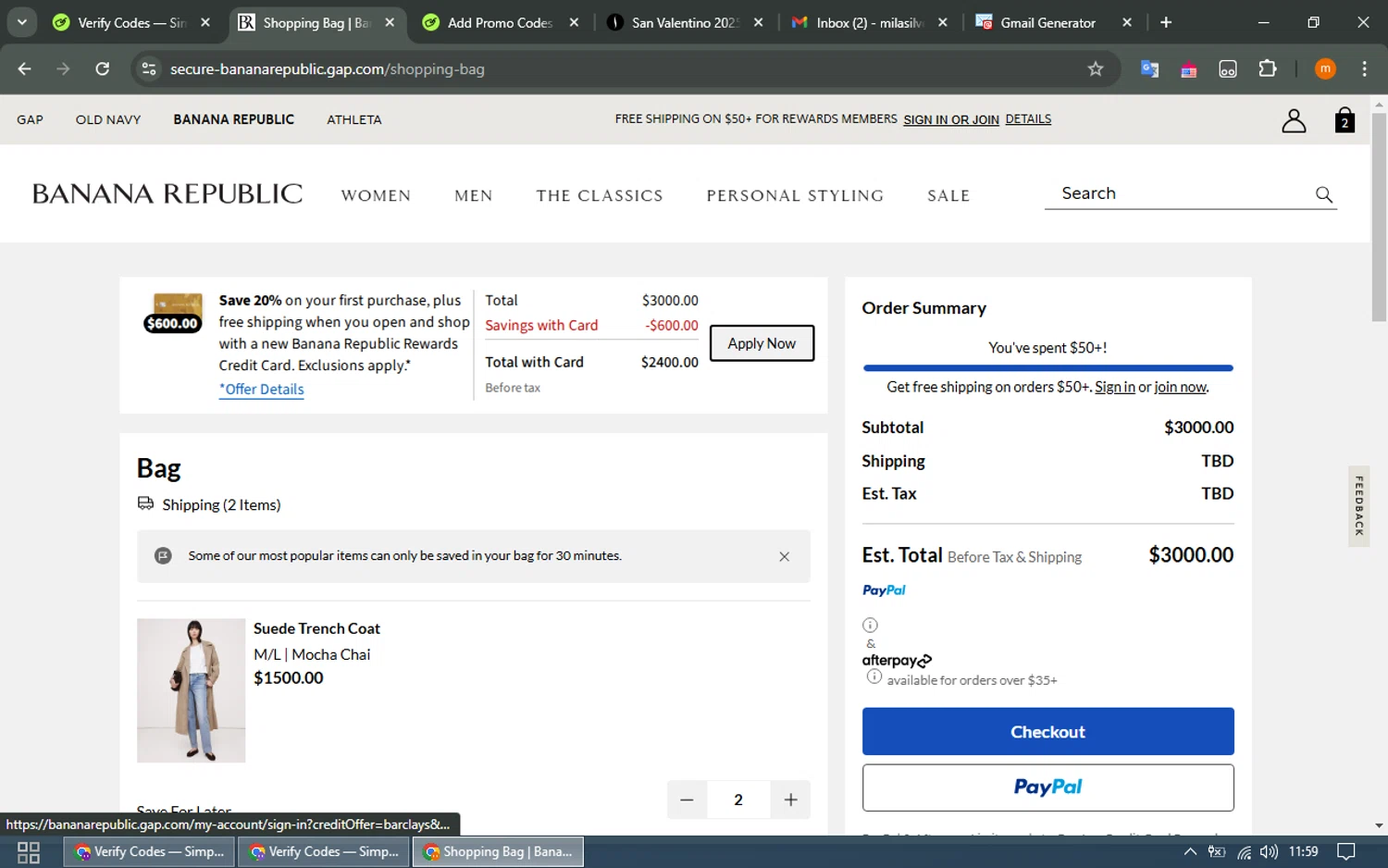Click the page vertical scrollbar
Image resolution: width=1388 pixels, height=868 pixels.
(1379, 216)
